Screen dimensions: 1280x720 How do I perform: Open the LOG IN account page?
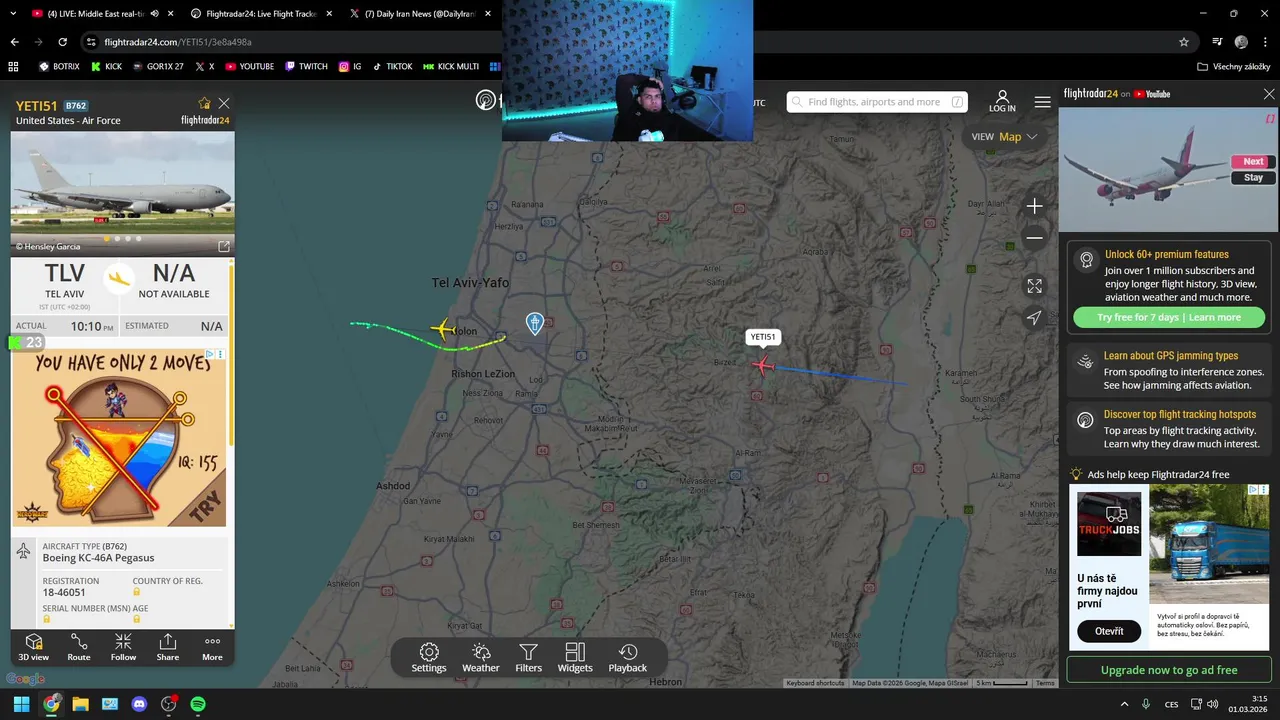click(1002, 102)
